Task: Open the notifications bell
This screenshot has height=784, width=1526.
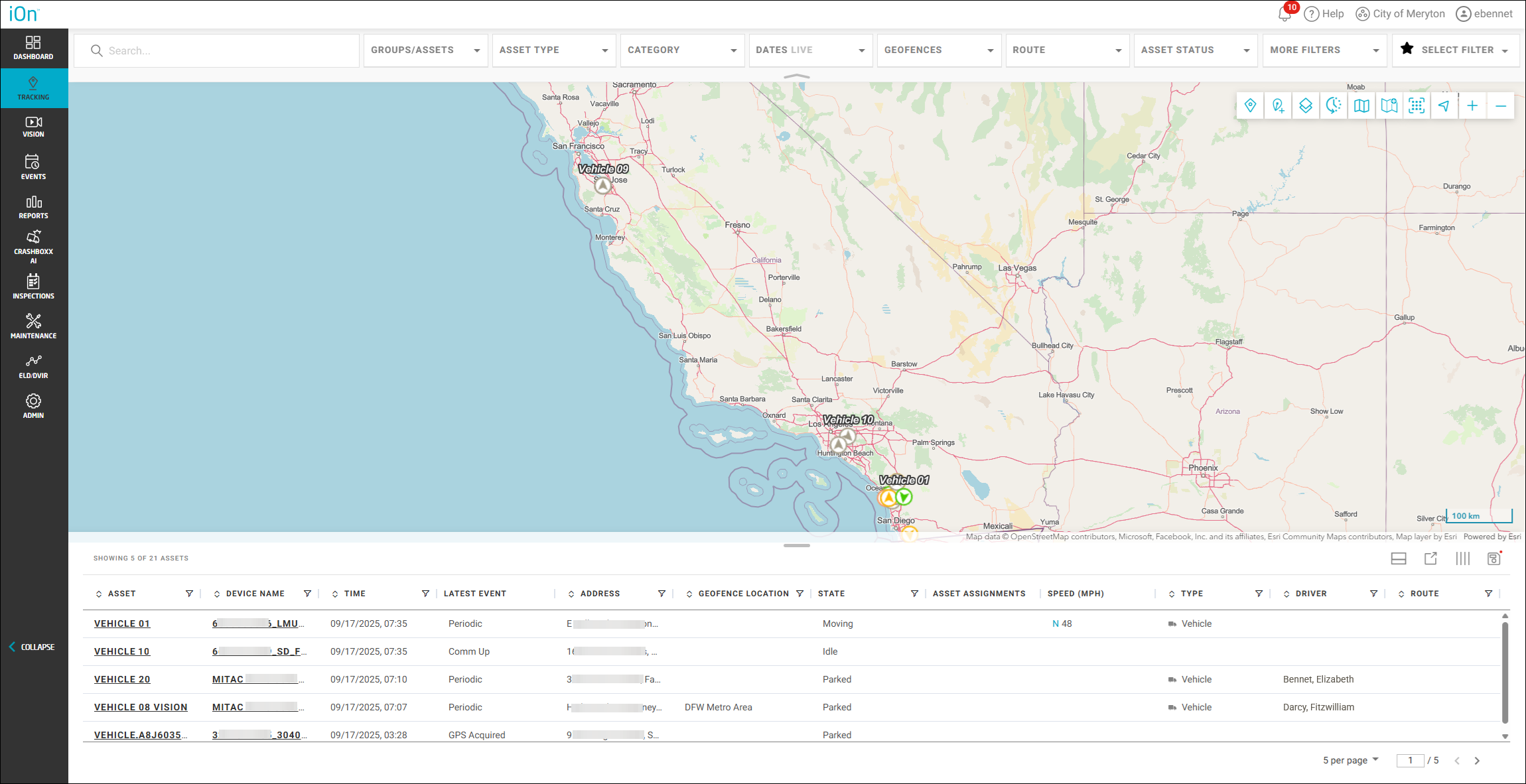Action: click(x=1284, y=14)
